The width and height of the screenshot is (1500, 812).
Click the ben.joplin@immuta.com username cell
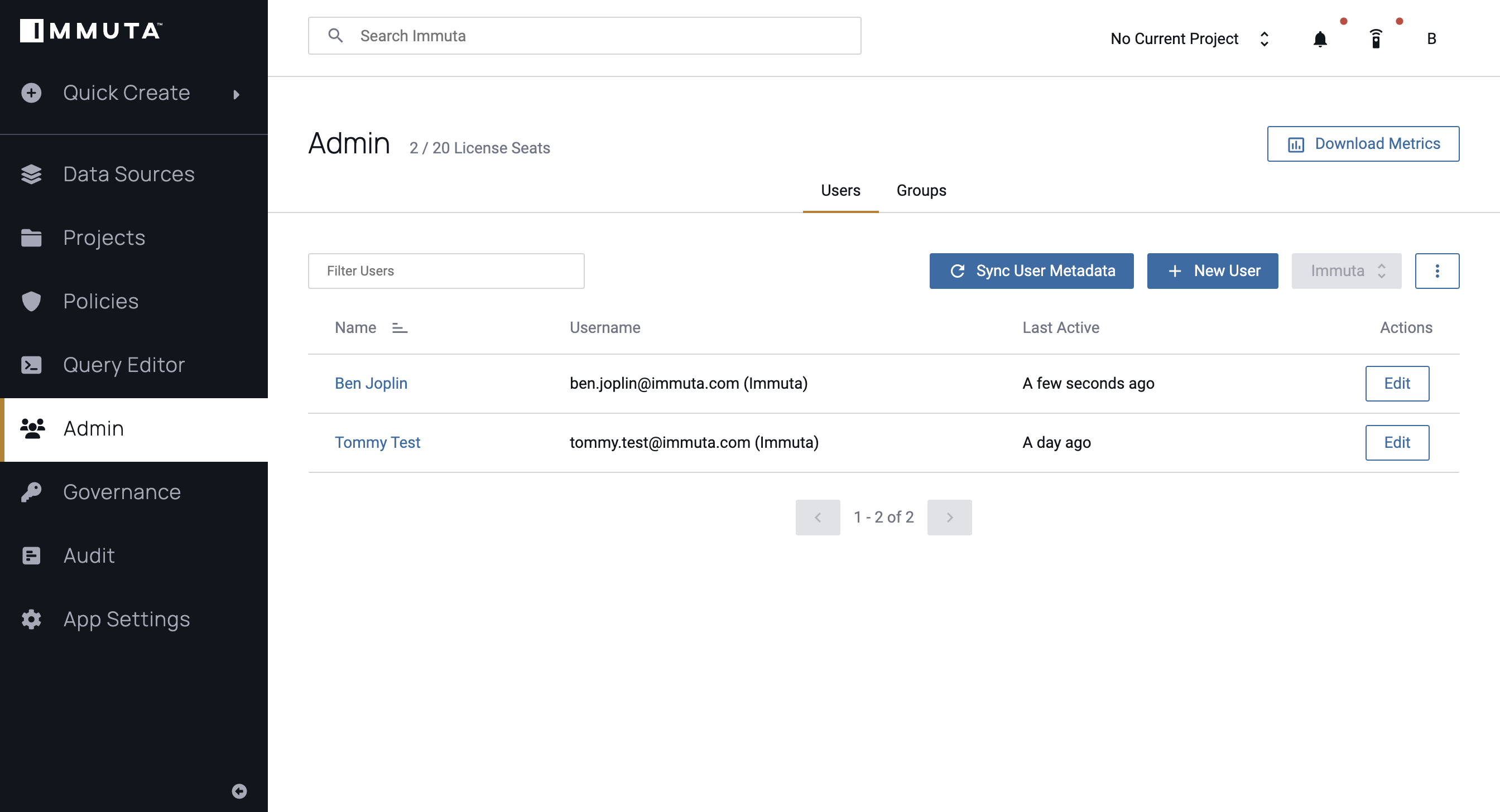point(688,383)
